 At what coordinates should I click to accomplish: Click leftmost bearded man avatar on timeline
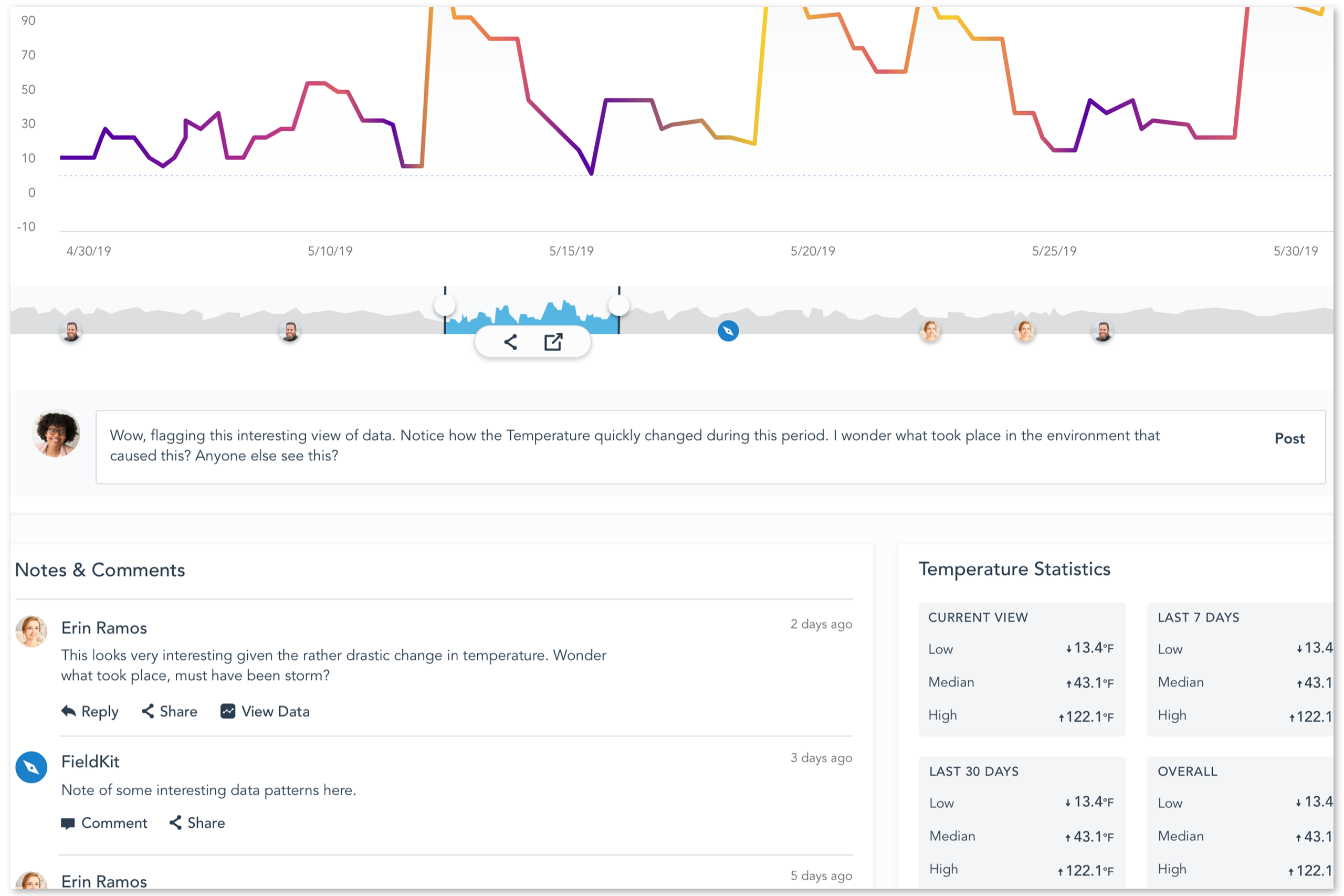[71, 331]
